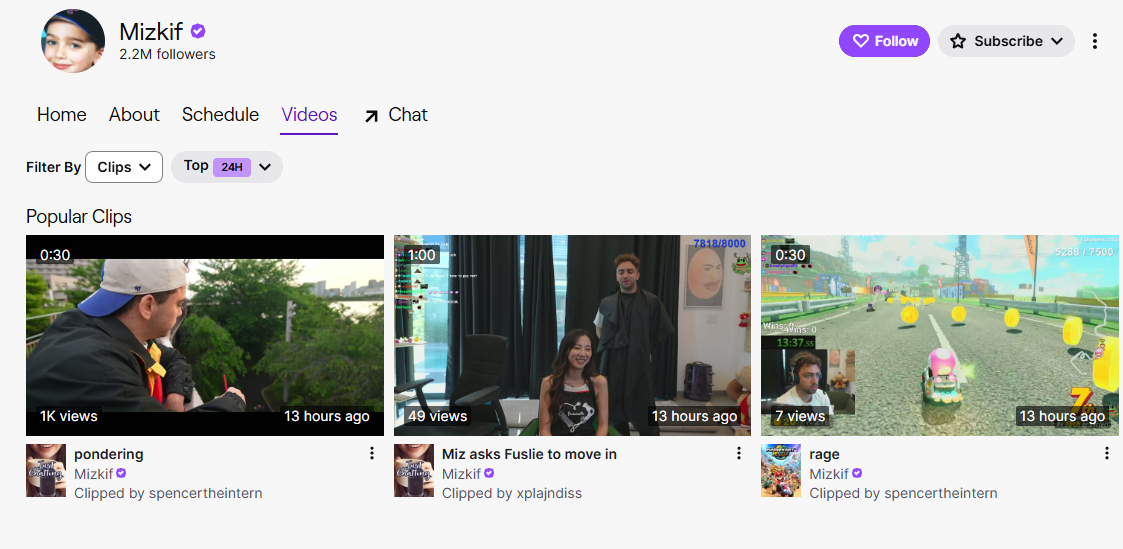Pop out the Chat tab
This screenshot has height=549, width=1123.
[395, 115]
